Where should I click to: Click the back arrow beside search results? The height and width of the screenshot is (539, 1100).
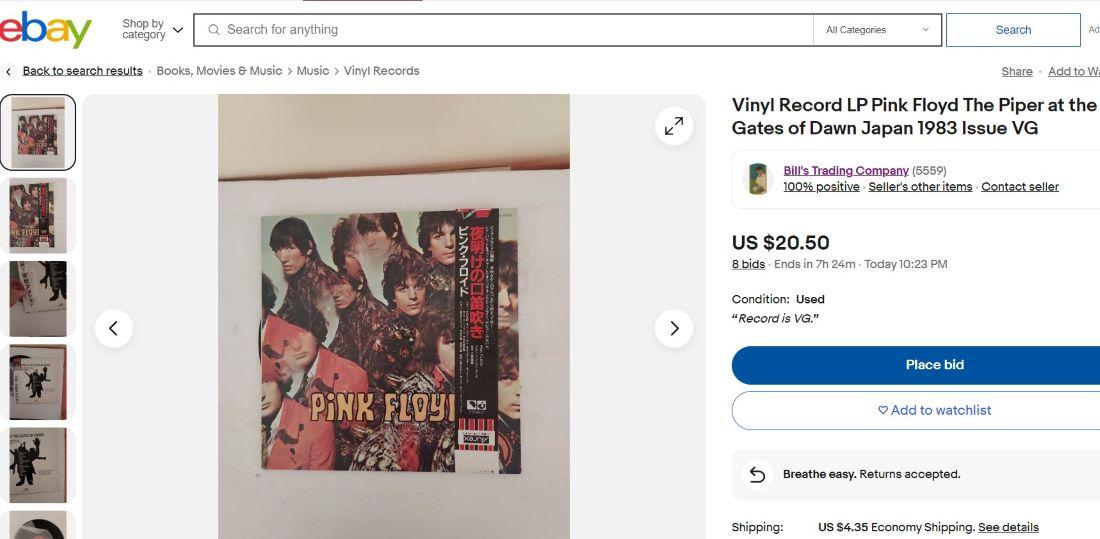9,71
